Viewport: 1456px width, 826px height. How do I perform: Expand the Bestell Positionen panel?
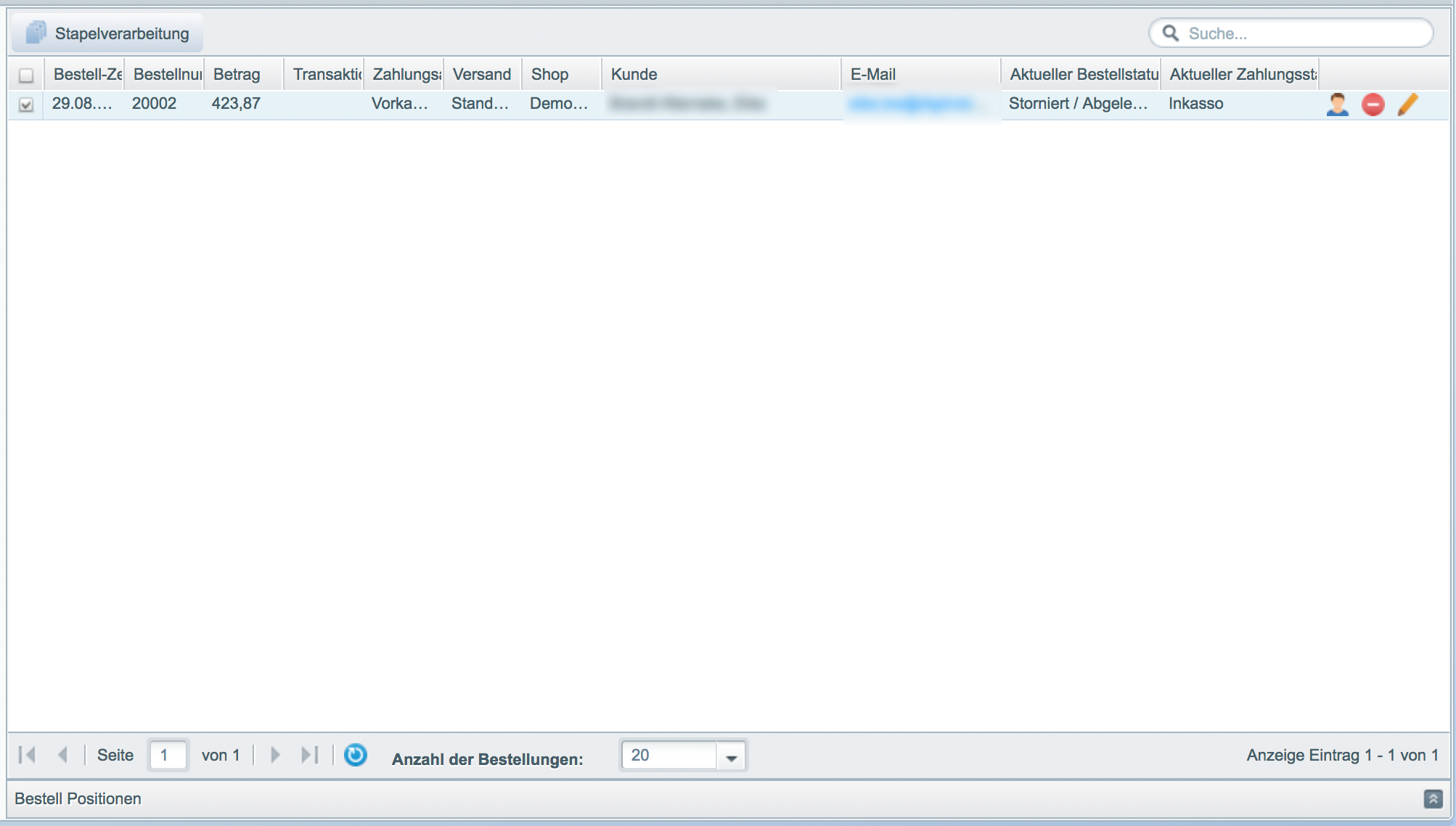coord(1433,798)
